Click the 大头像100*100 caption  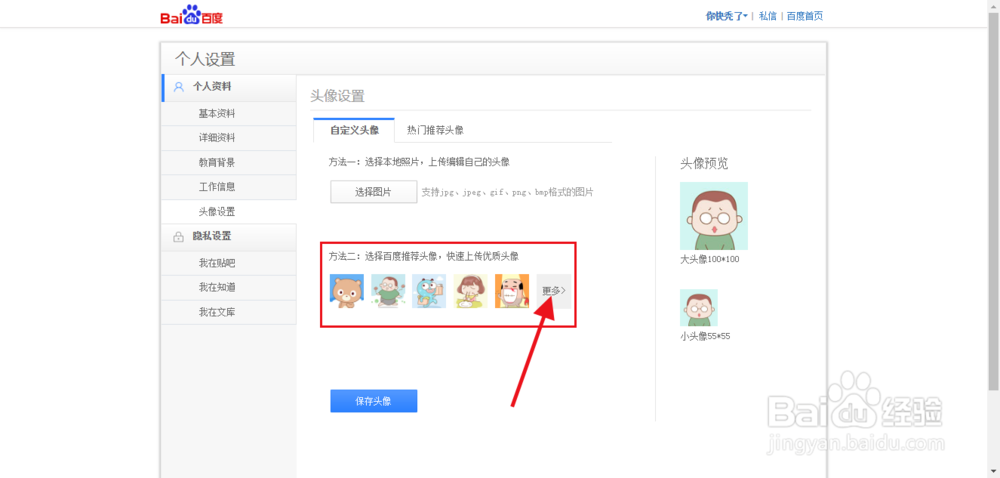(x=710, y=259)
